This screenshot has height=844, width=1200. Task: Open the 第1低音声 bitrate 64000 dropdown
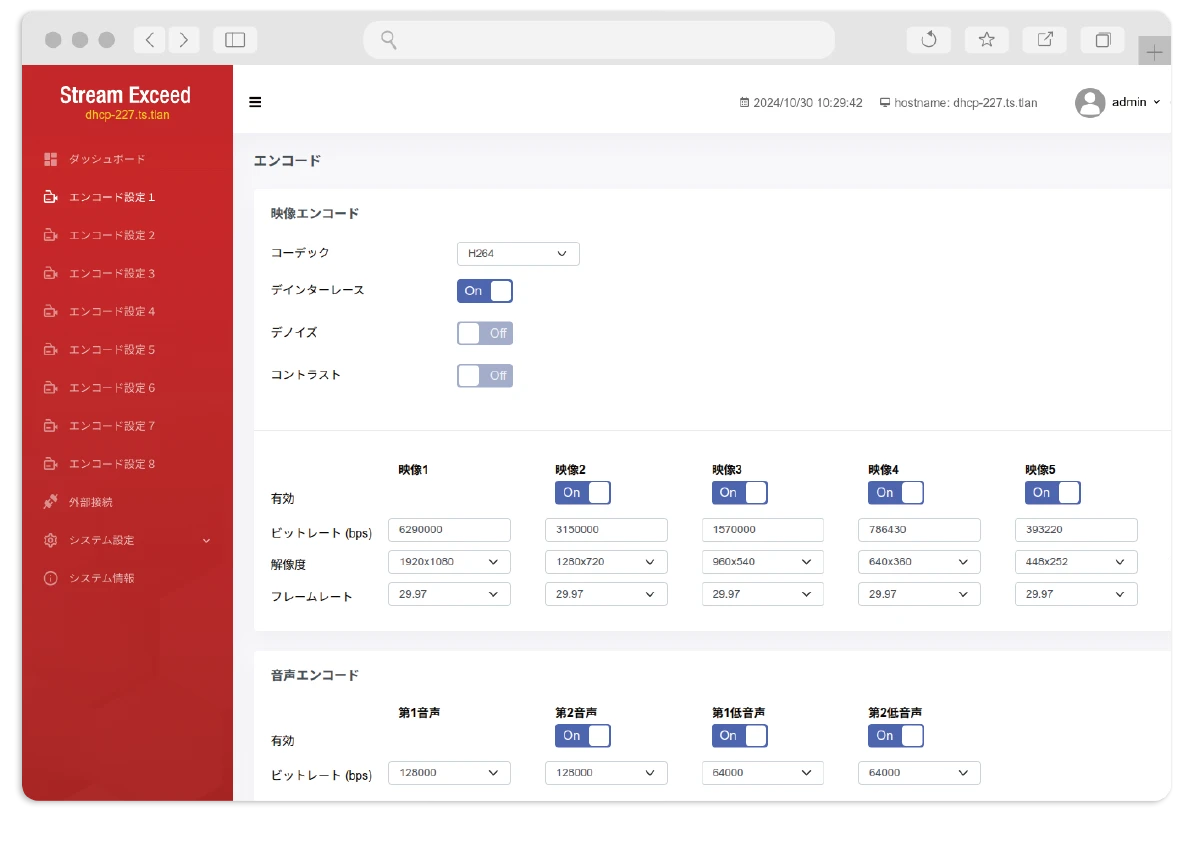[x=763, y=773]
